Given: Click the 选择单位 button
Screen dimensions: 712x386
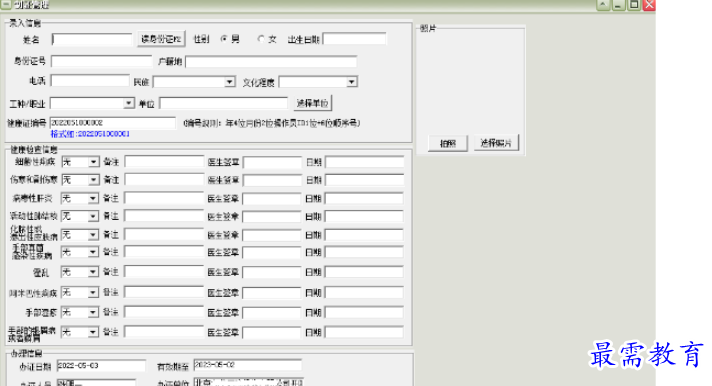Looking at the screenshot, I should point(312,104).
